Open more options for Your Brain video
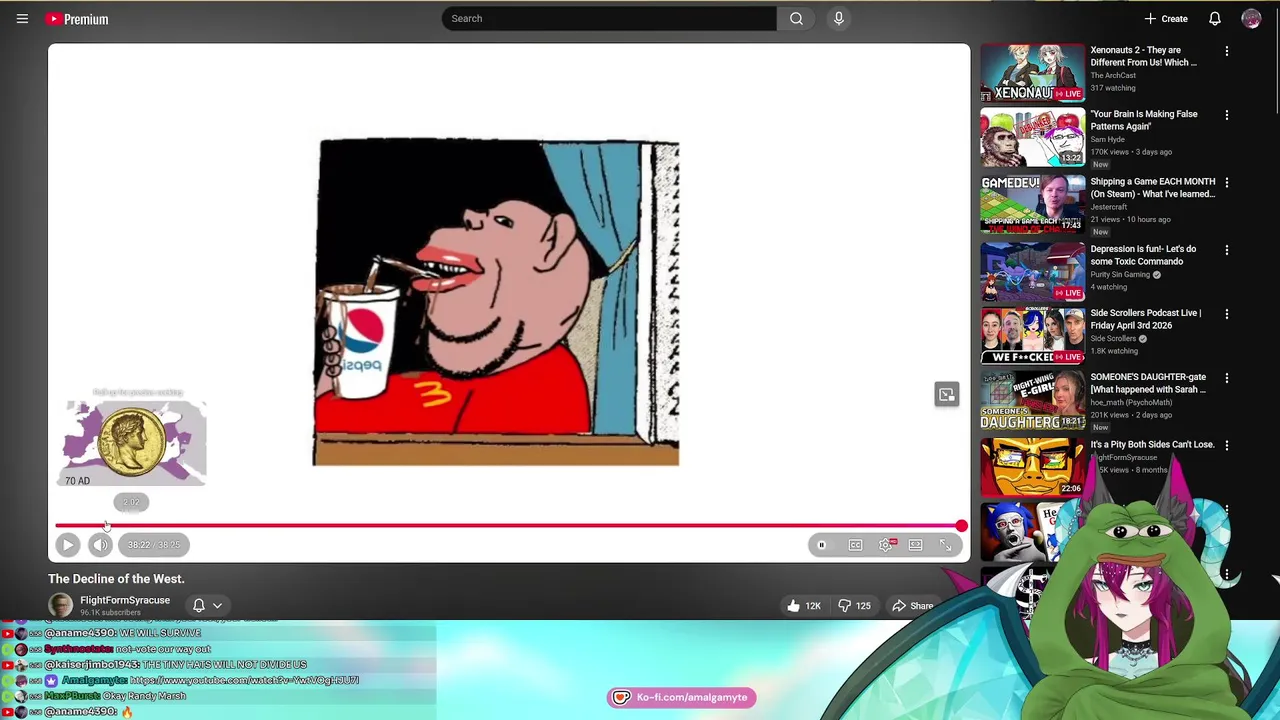The image size is (1280, 720). click(x=1227, y=115)
